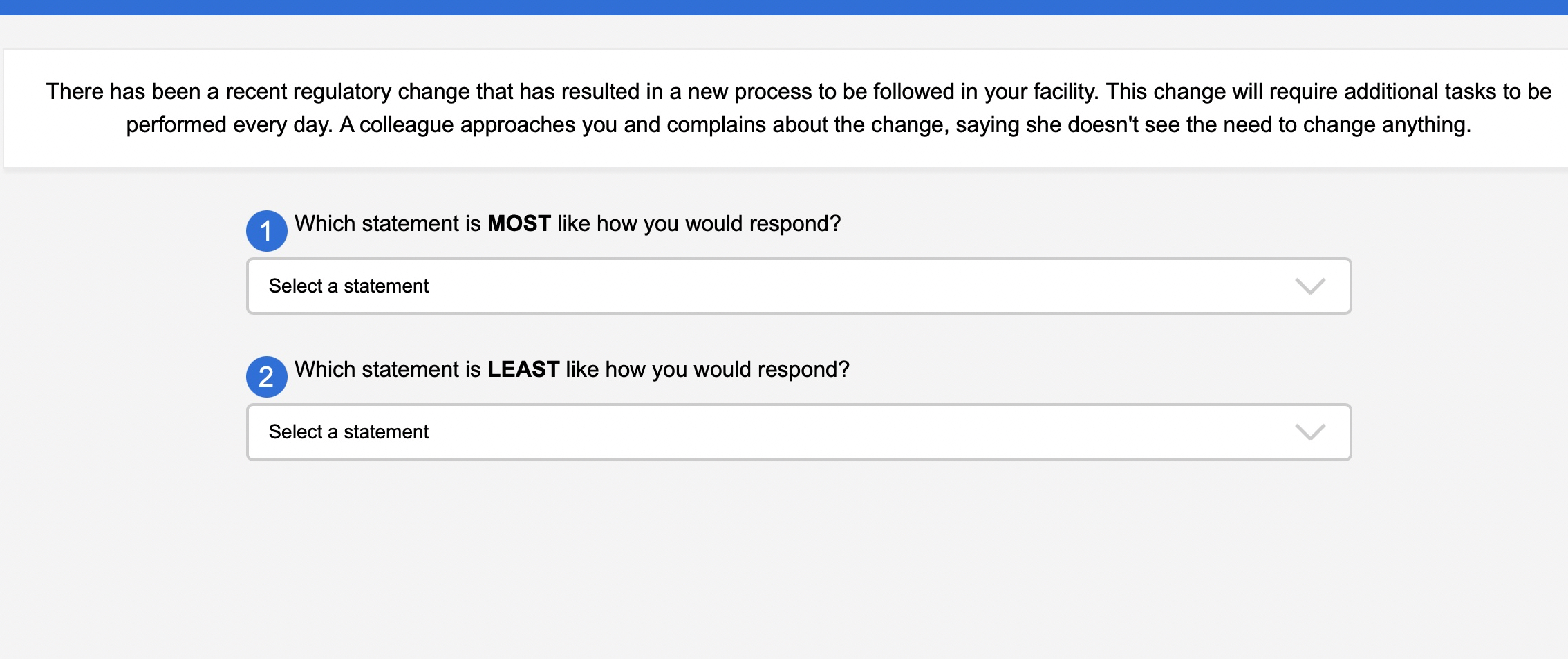Click the blue number 1 badge
Screen dimensions: 1568x659
click(x=266, y=231)
